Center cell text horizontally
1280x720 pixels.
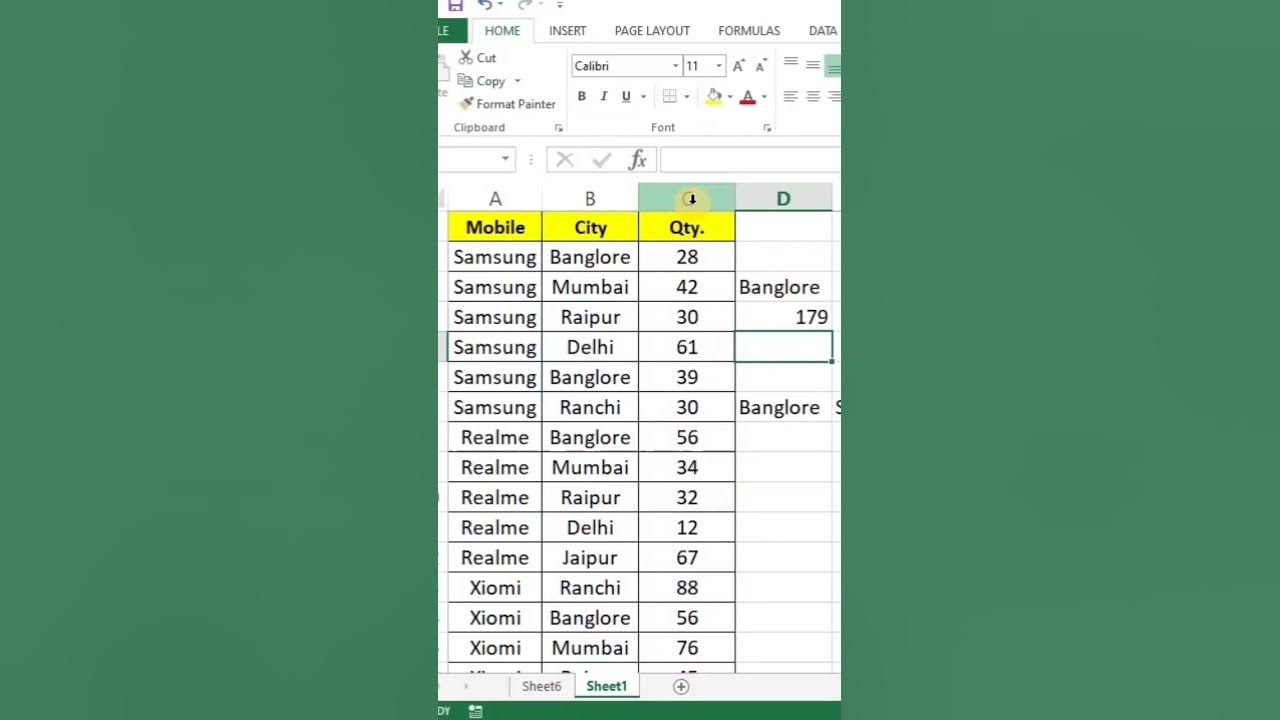[813, 97]
